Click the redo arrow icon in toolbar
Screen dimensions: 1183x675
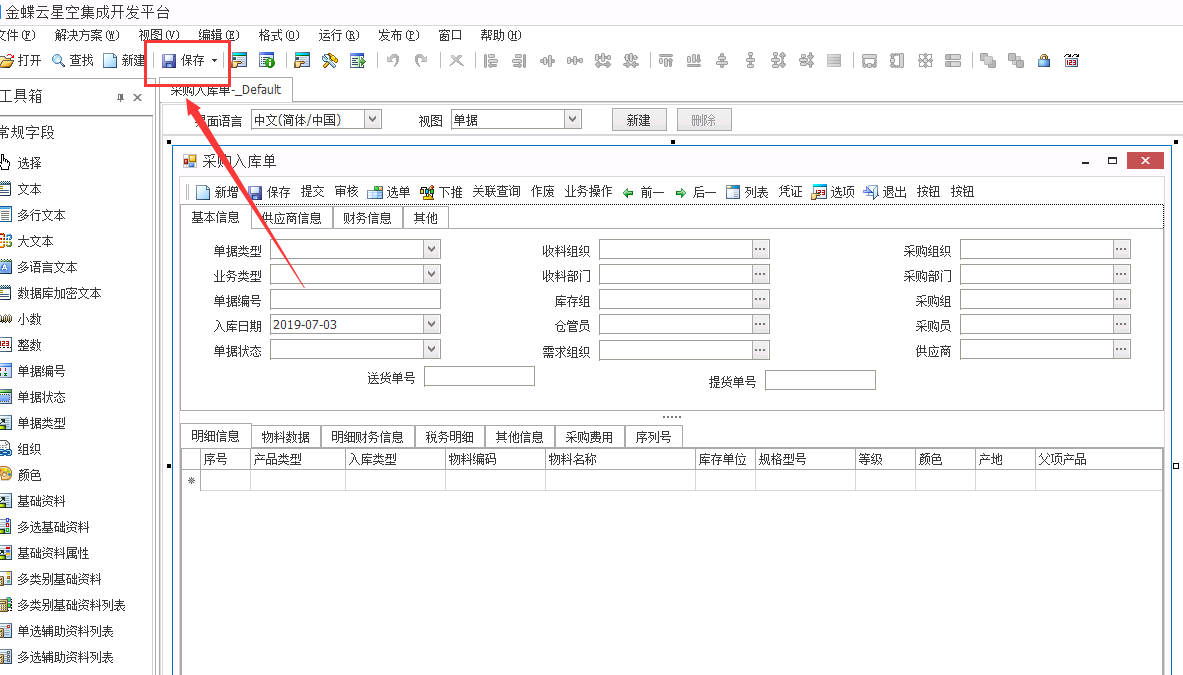click(x=421, y=60)
